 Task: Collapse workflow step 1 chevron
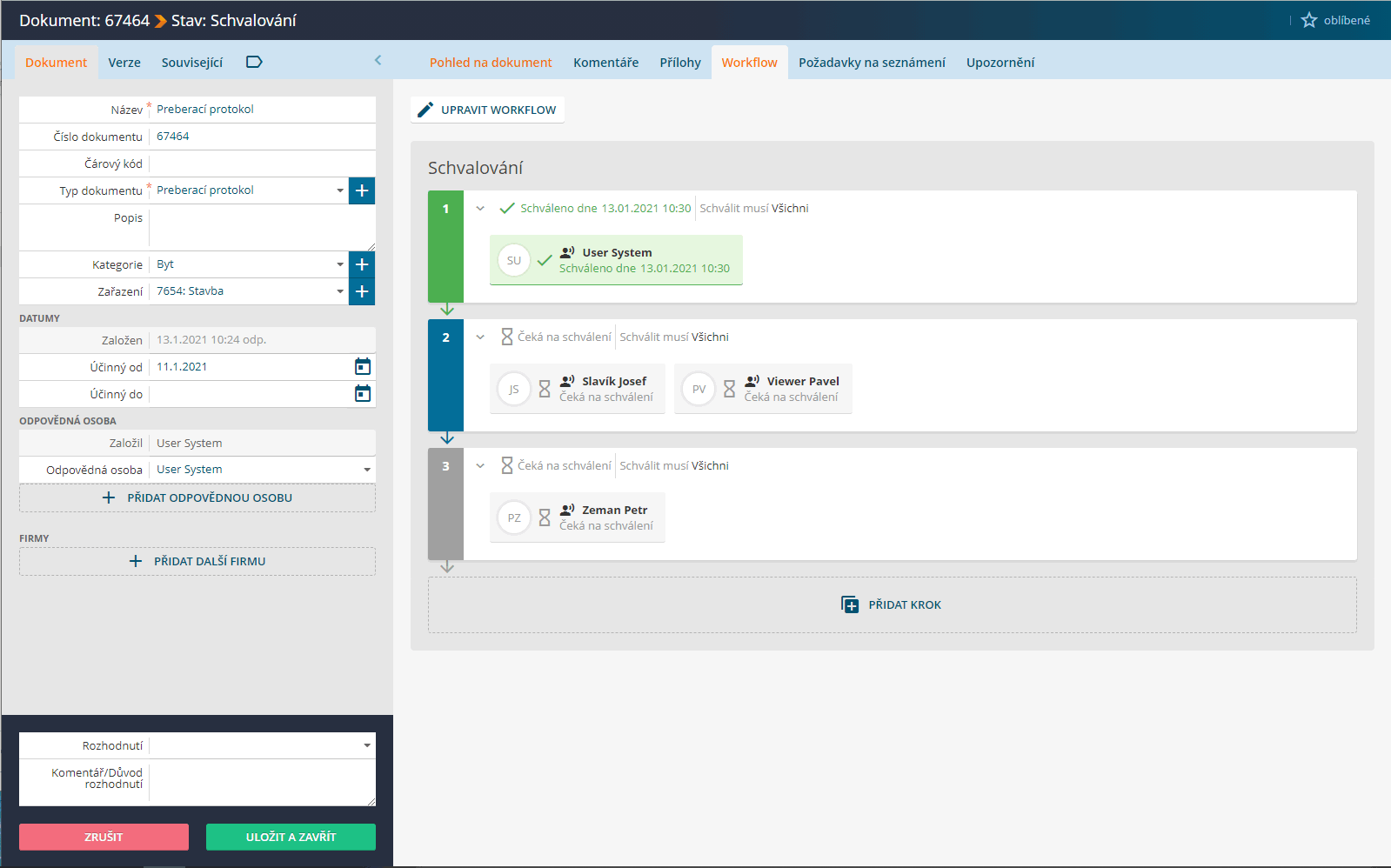[480, 209]
